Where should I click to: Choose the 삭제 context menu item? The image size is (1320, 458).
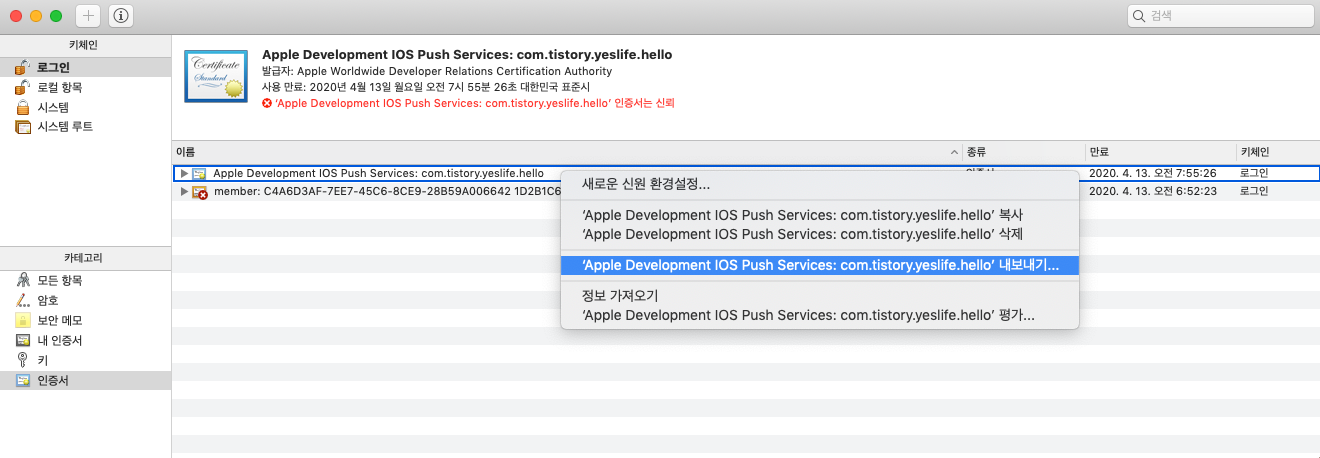(820, 233)
